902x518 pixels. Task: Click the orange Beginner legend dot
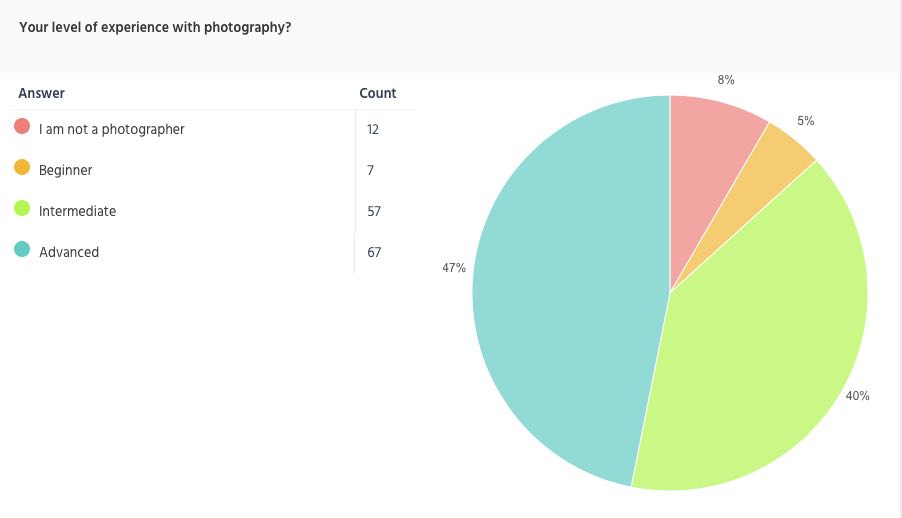[x=22, y=167]
